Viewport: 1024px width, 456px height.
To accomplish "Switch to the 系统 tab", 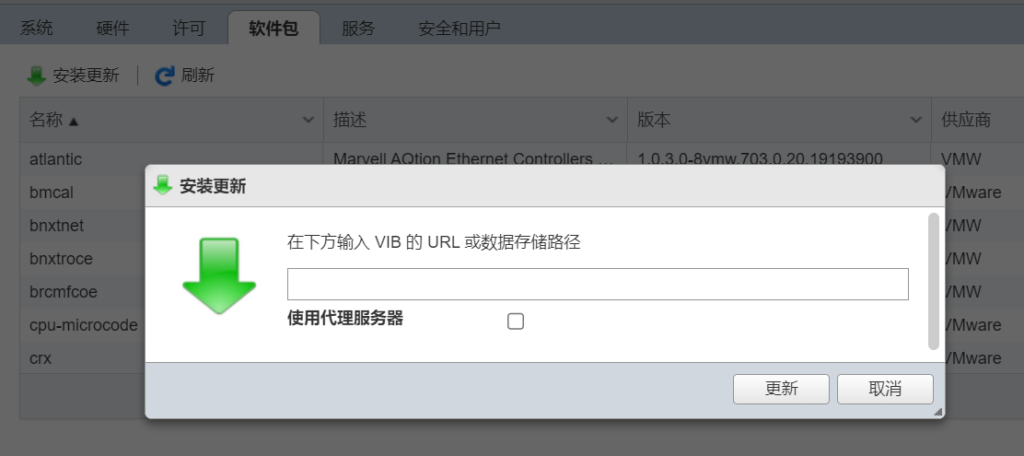I will click(37, 28).
